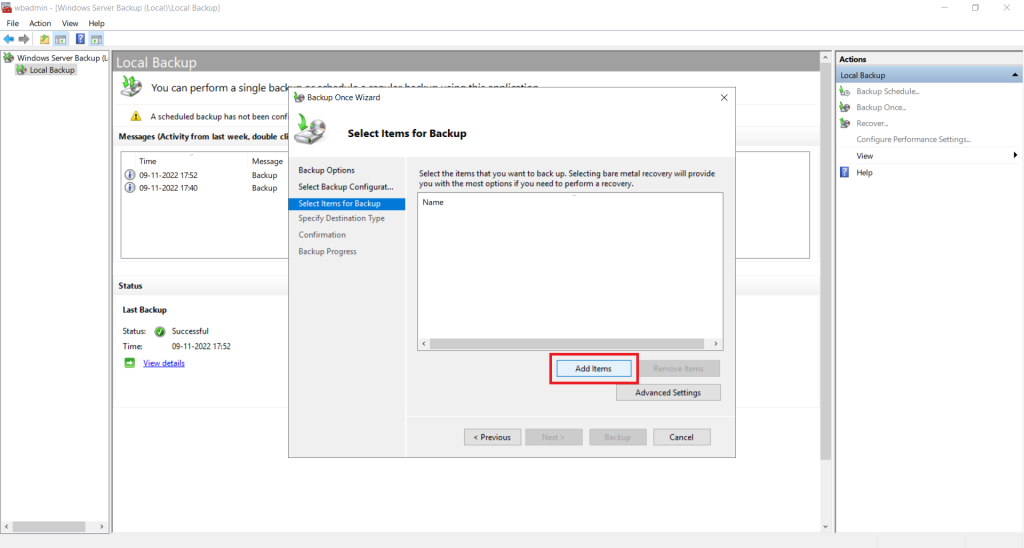Click the Name column header in items list
Viewport: 1024px width, 548px height.
coord(433,202)
